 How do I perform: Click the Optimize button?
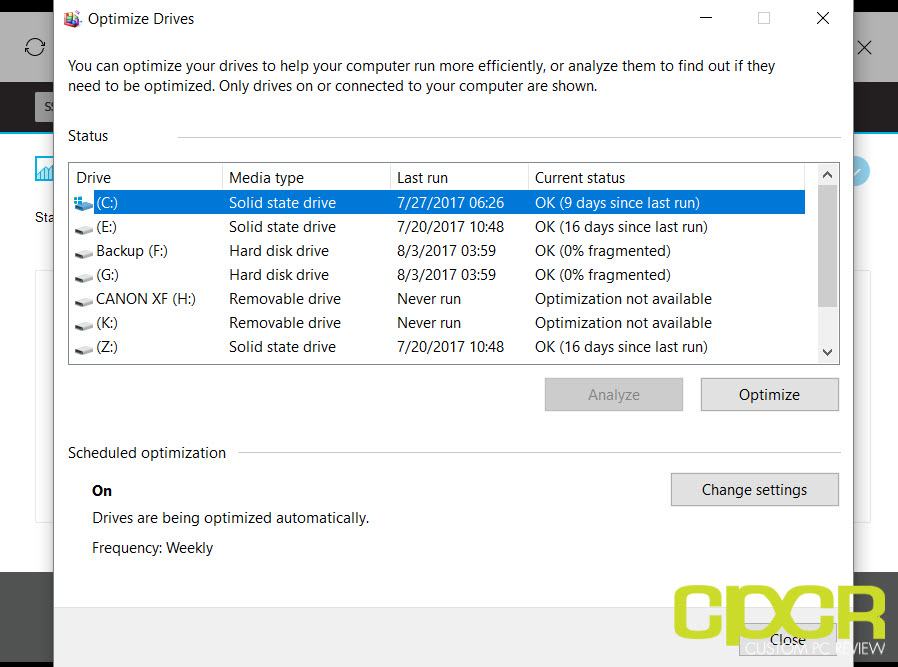click(769, 394)
